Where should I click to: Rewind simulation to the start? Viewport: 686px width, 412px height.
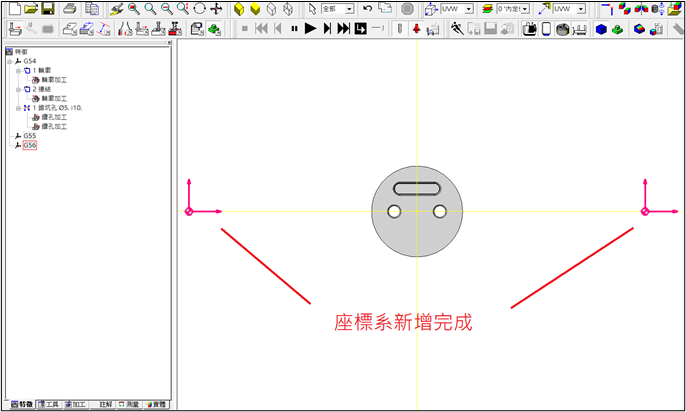pyautogui.click(x=261, y=29)
